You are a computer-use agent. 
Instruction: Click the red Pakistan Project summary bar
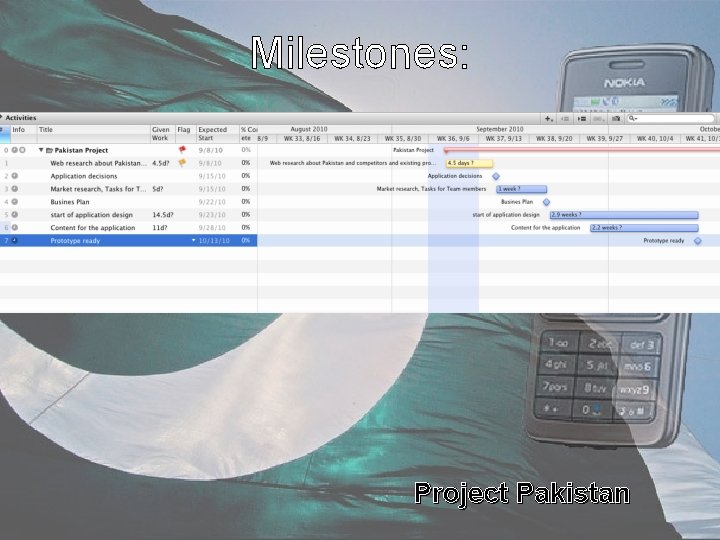581,150
